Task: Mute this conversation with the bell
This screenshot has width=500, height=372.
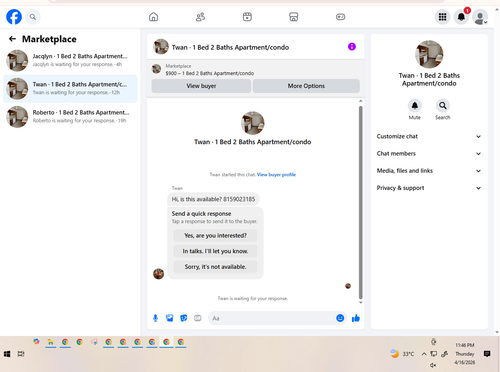Action: pos(415,106)
